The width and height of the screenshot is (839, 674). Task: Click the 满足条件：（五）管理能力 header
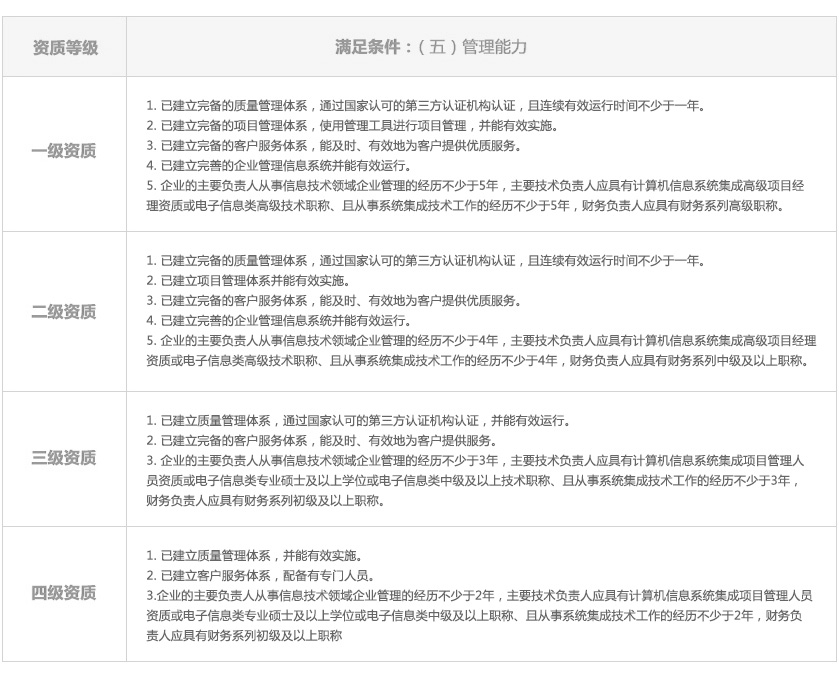tap(431, 47)
